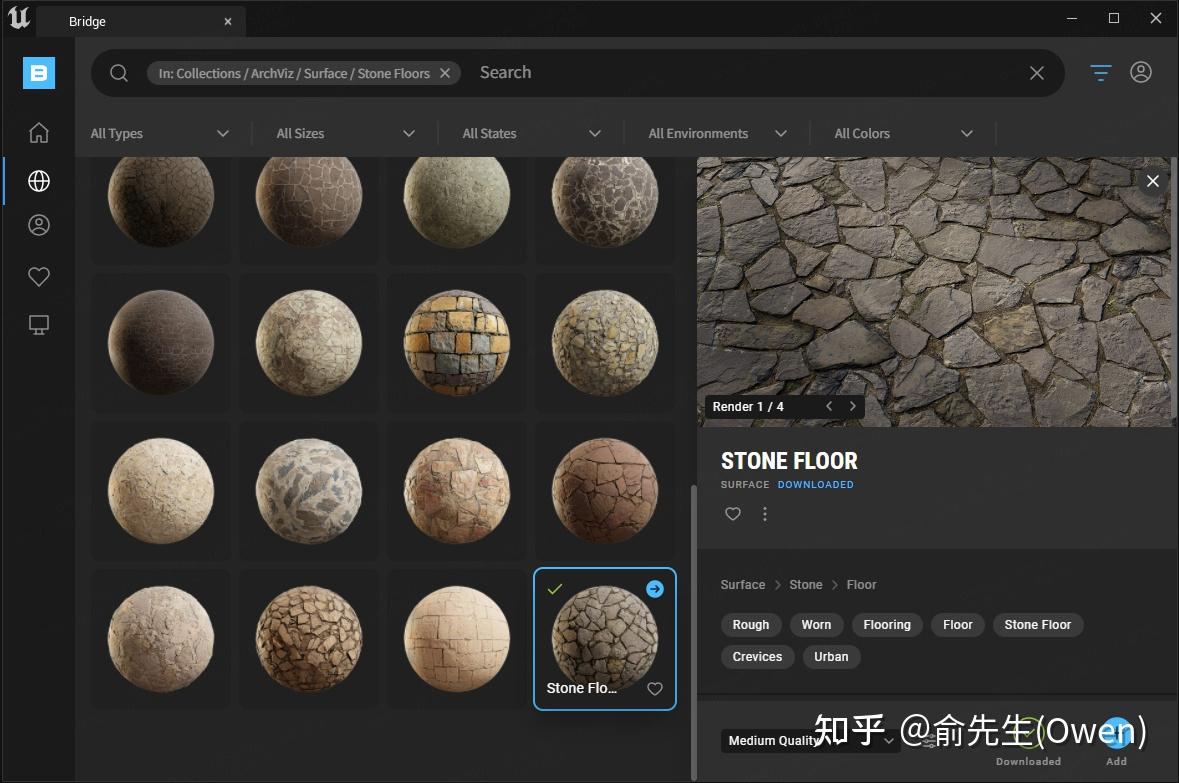
Task: Select the globe Browse icon in sidebar
Action: click(x=39, y=181)
